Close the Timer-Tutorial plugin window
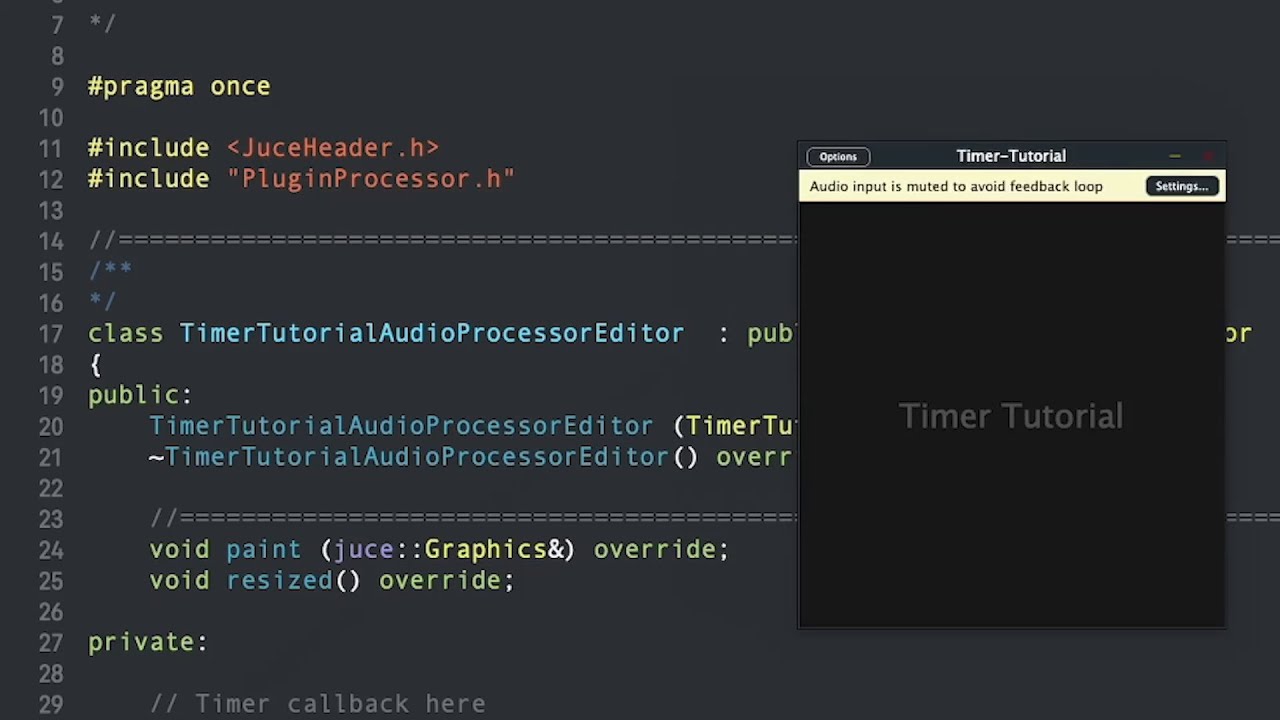Screen dimensions: 1280x720 (x=1208, y=156)
